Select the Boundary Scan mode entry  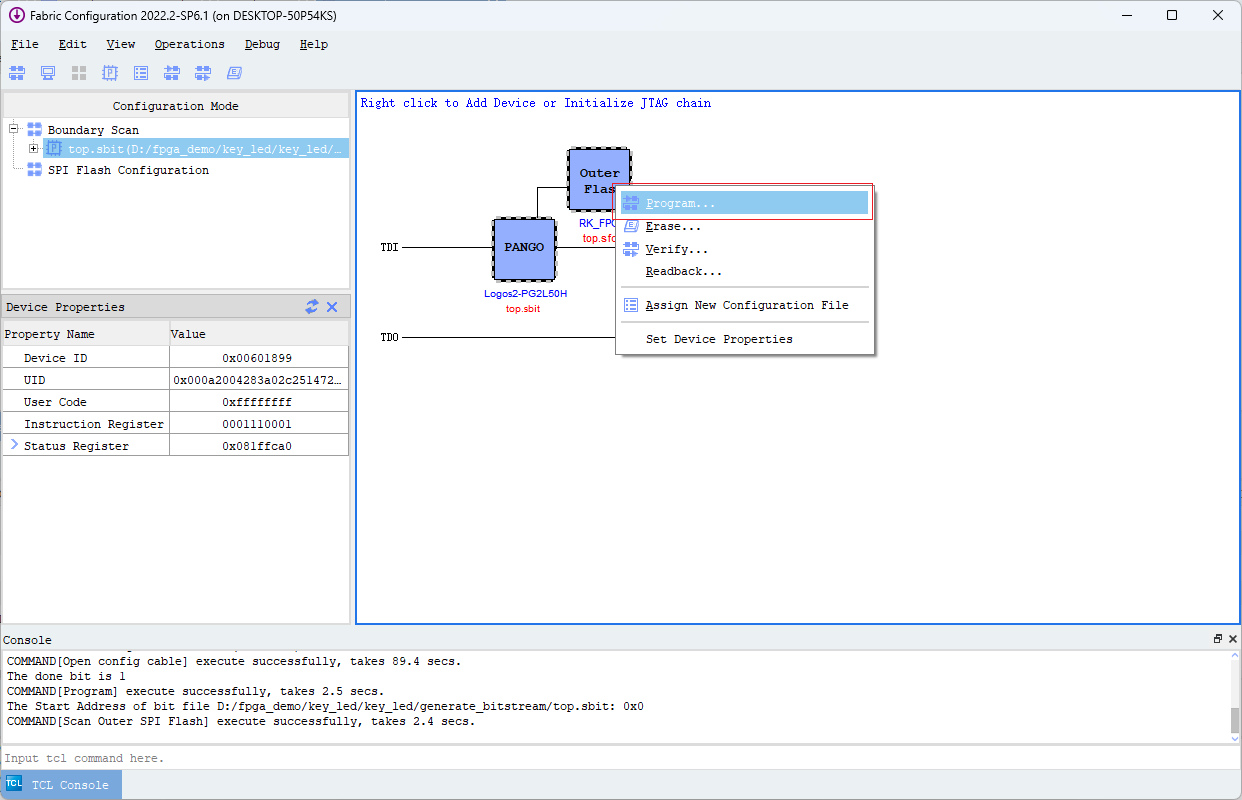click(x=93, y=129)
